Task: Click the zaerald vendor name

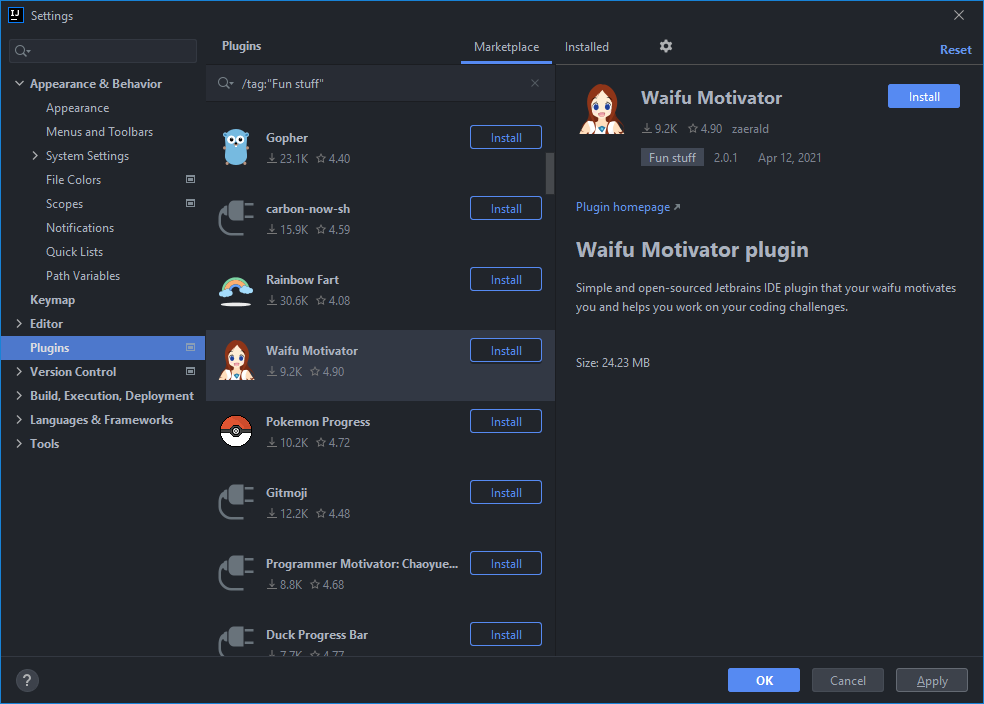Action: (x=750, y=129)
